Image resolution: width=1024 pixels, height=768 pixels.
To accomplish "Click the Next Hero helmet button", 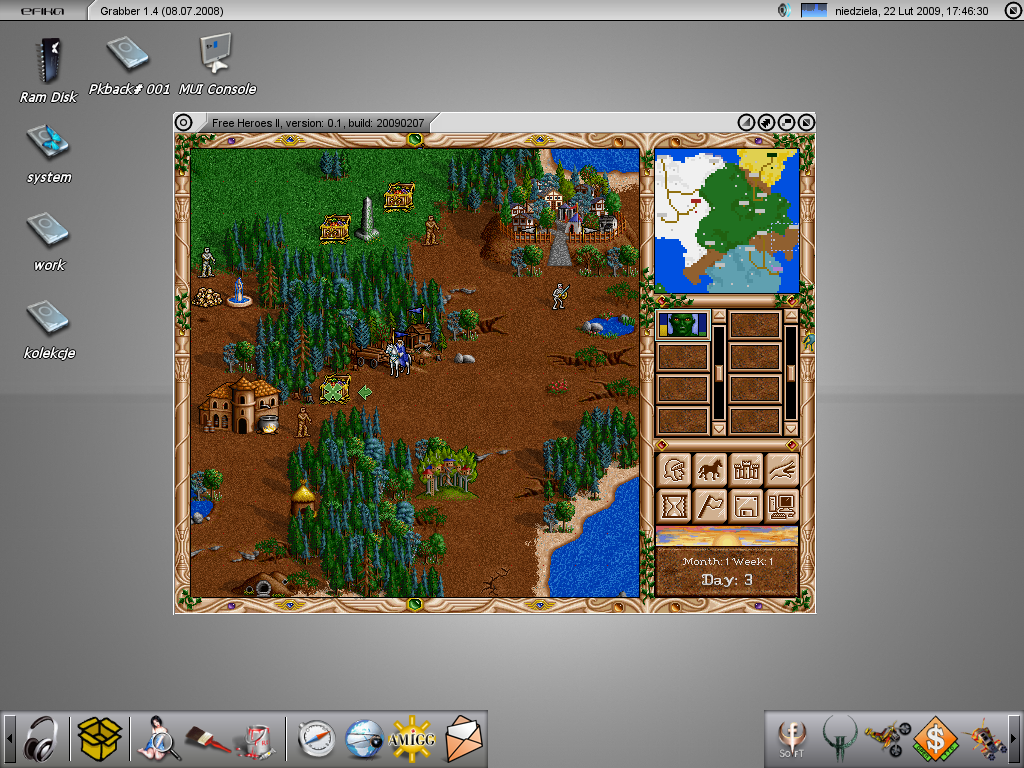I will pyautogui.click(x=673, y=470).
